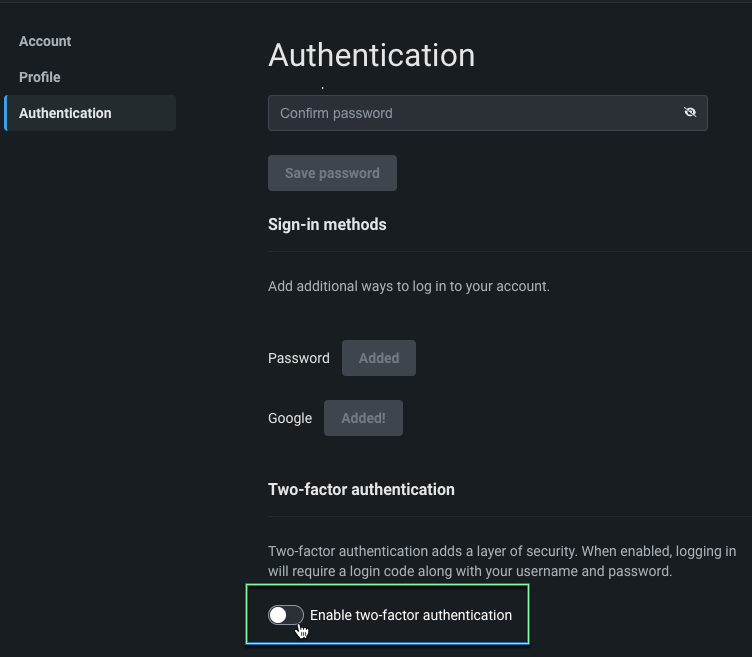Click the blue active bar beside Authentication
752x657 pixels.
[6, 113]
